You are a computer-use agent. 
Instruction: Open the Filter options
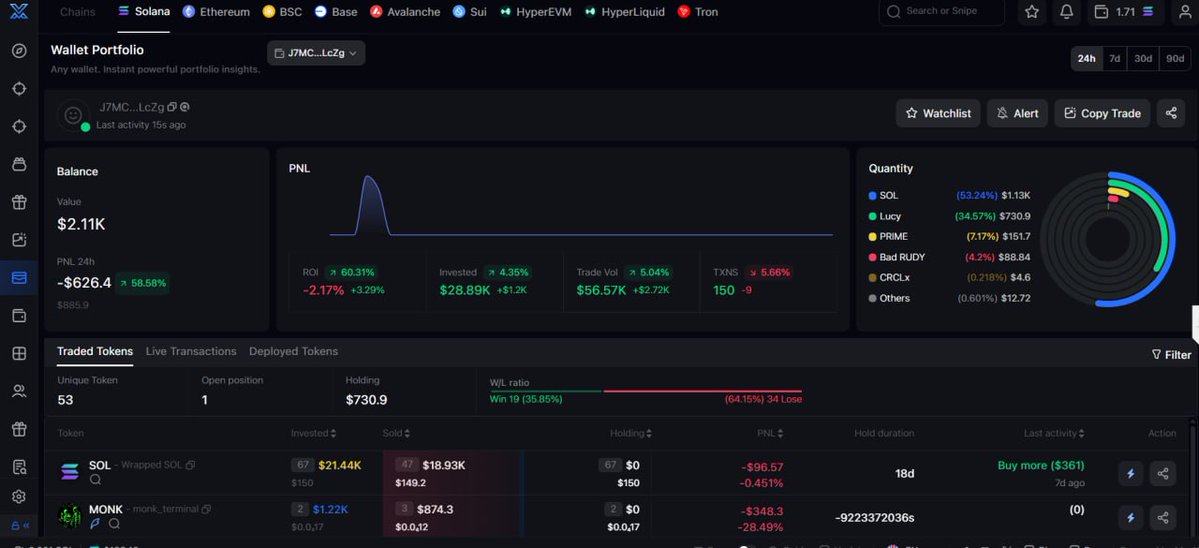(x=1171, y=355)
